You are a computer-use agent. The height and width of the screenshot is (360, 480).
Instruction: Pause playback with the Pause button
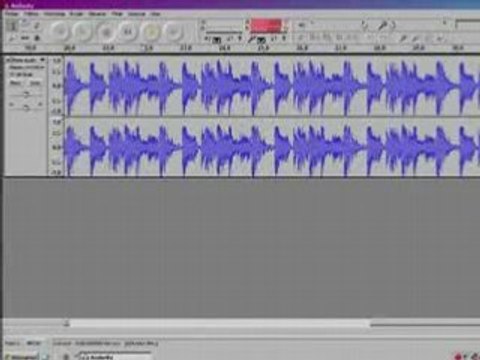(128, 32)
